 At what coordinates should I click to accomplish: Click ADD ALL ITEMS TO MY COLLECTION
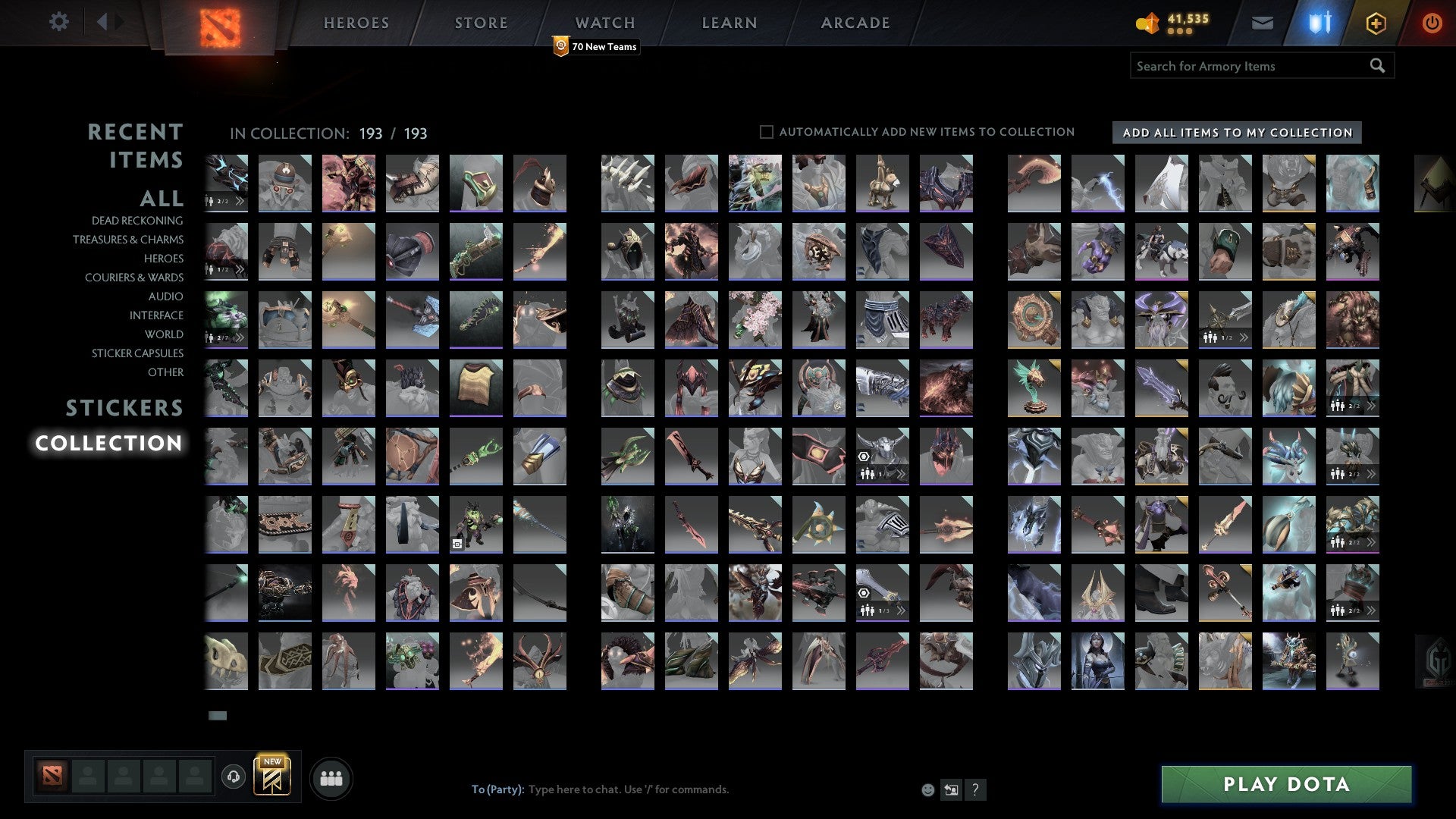pos(1235,132)
